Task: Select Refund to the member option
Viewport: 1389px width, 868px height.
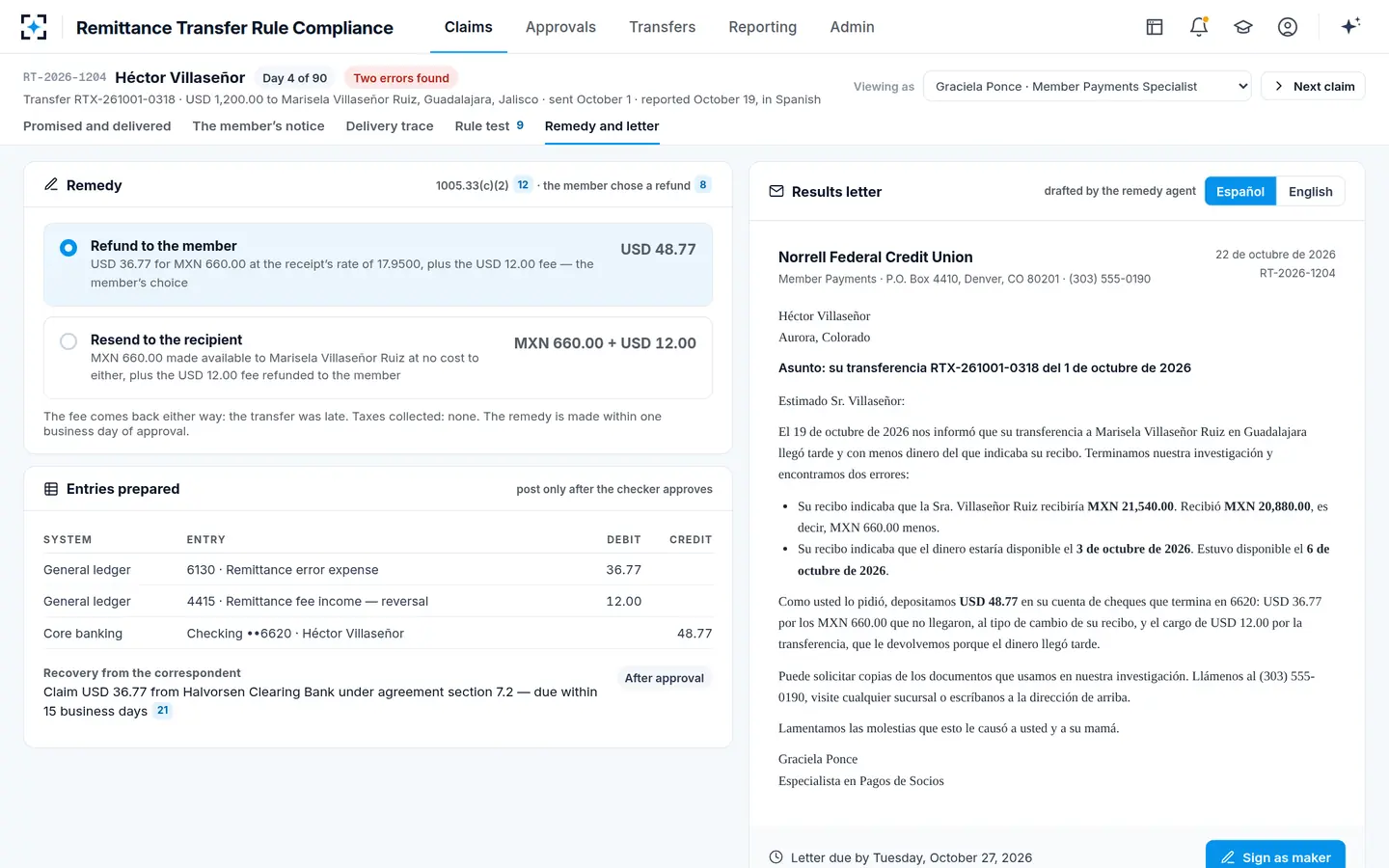Action: [378, 264]
